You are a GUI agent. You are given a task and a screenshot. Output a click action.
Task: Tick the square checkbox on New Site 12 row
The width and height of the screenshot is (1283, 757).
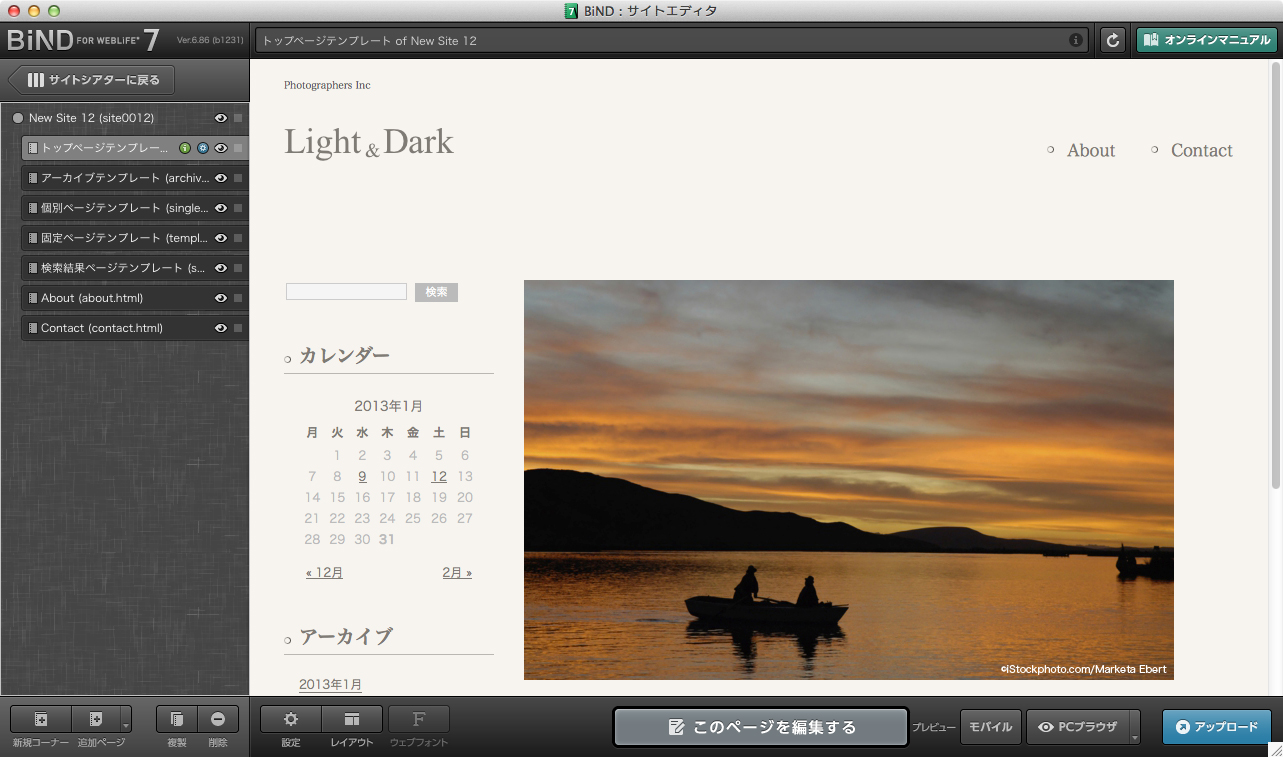(238, 118)
